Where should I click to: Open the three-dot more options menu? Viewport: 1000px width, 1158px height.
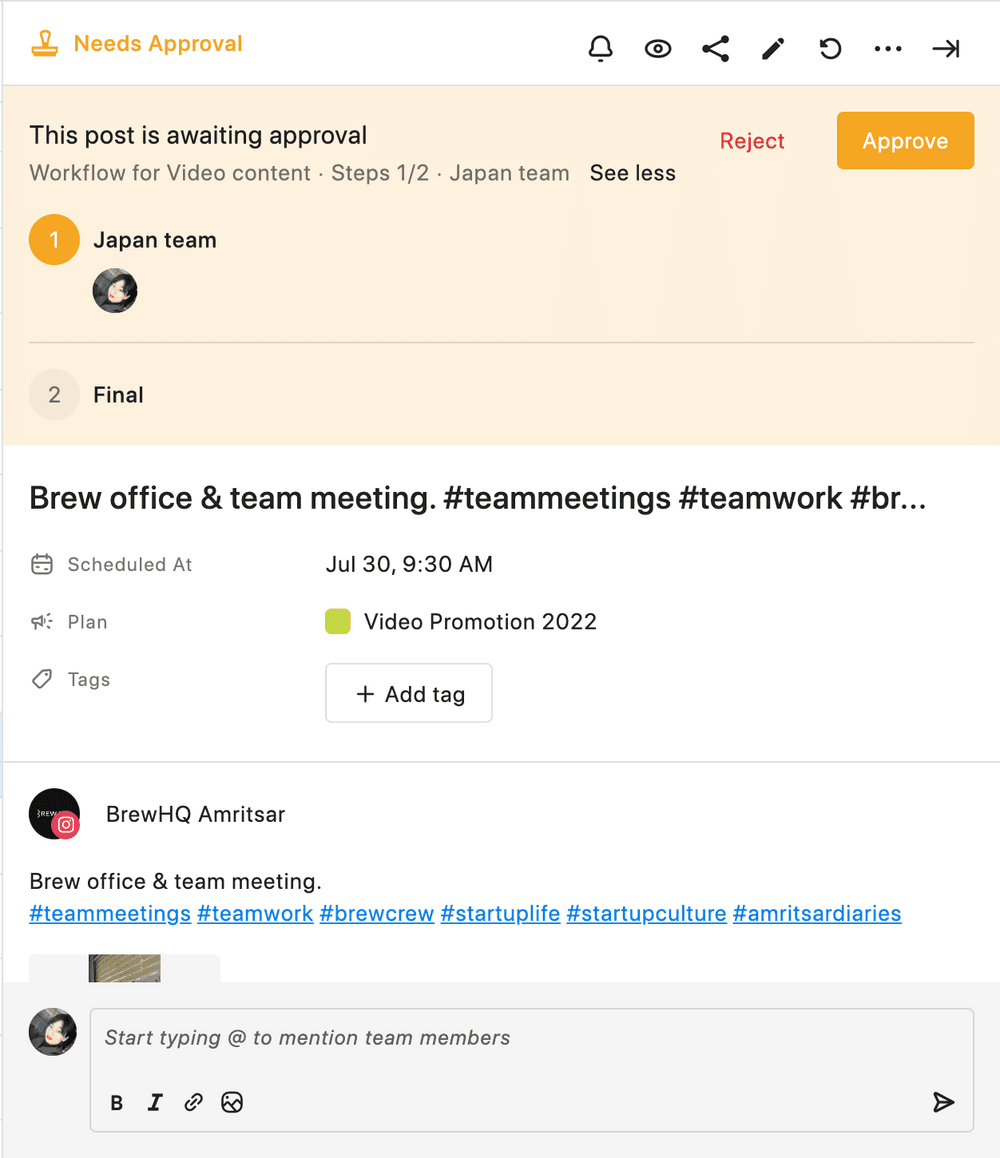[x=888, y=49]
